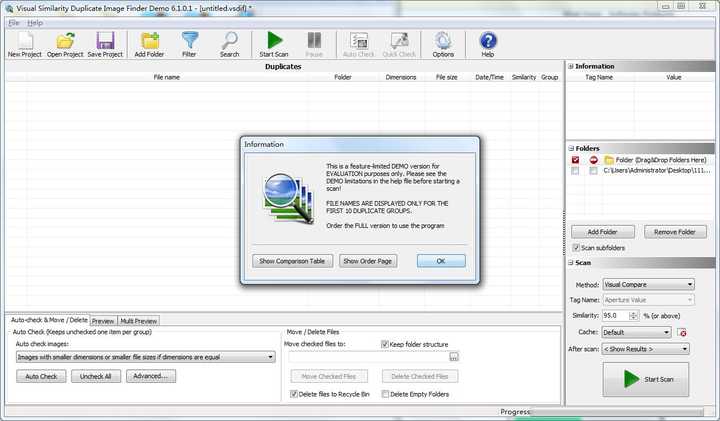
Task: Click the Pause toolbar icon
Action: click(314, 40)
